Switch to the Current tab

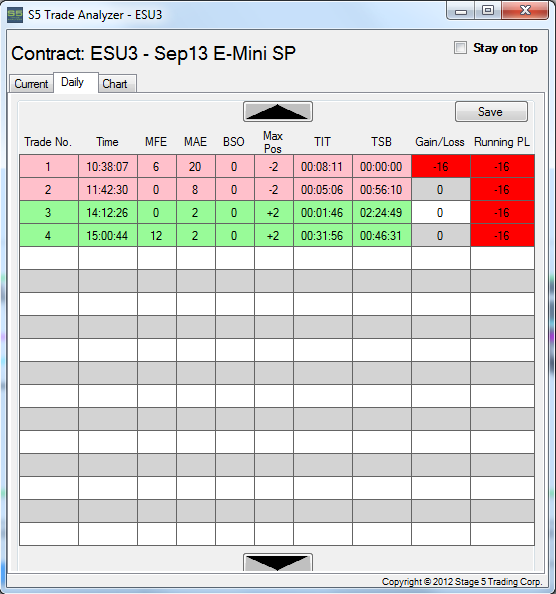pyautogui.click(x=31, y=83)
